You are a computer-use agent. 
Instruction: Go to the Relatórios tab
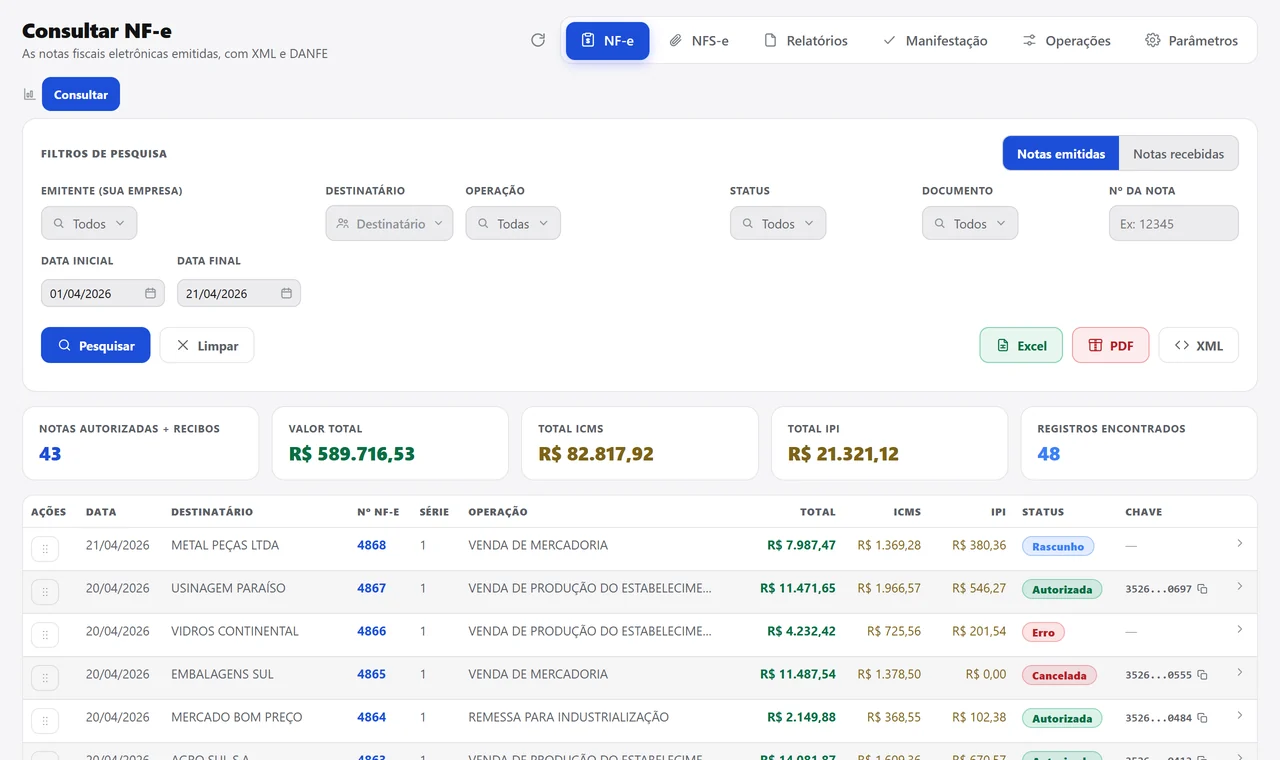coord(805,41)
